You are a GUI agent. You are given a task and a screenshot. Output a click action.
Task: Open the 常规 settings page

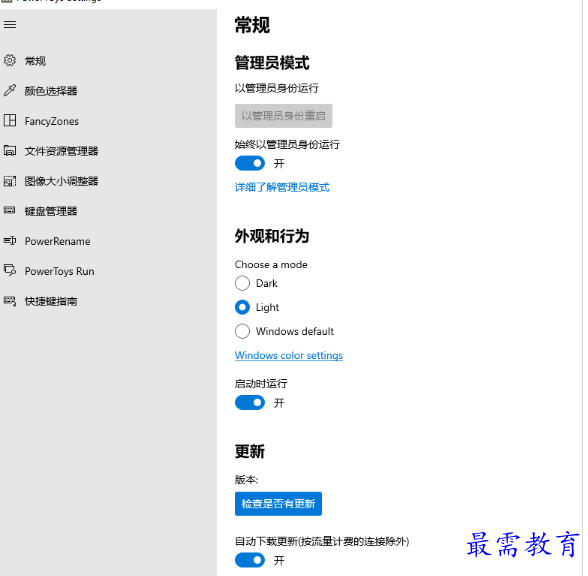click(x=108, y=61)
